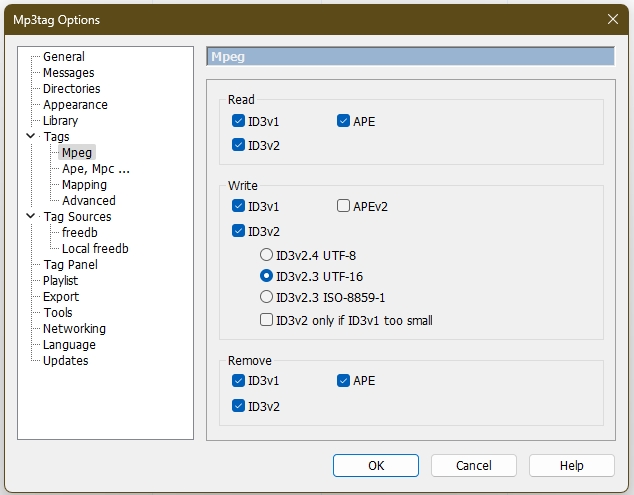634x495 pixels.
Task: Open General options page
Action: (64, 57)
